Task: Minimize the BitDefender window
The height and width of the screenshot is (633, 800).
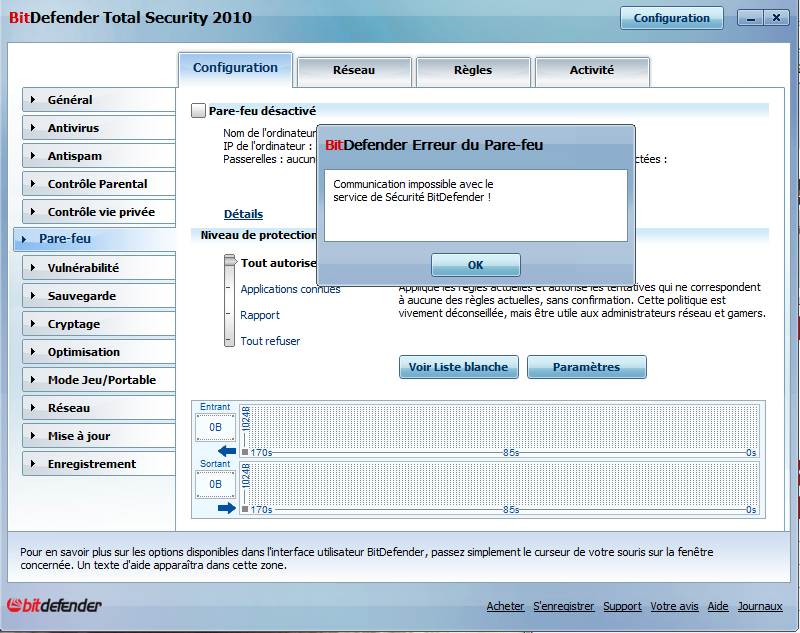Action: (x=751, y=18)
